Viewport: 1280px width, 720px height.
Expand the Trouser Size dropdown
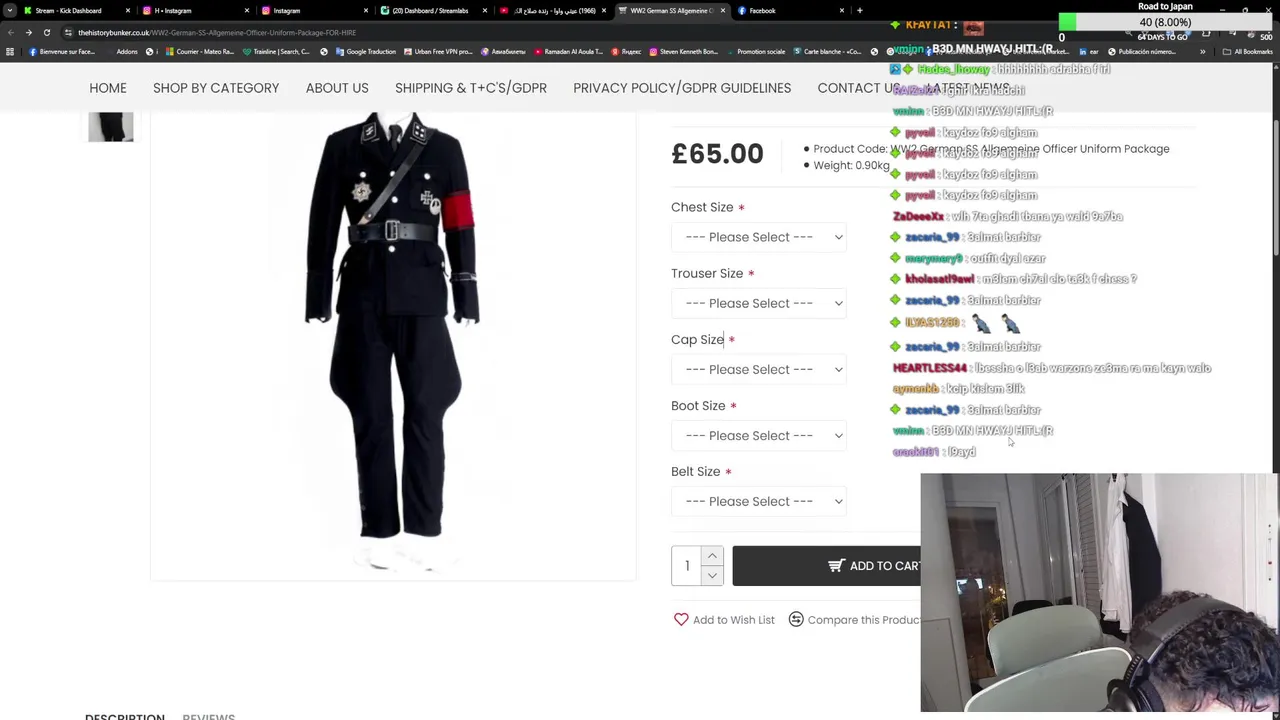(759, 303)
